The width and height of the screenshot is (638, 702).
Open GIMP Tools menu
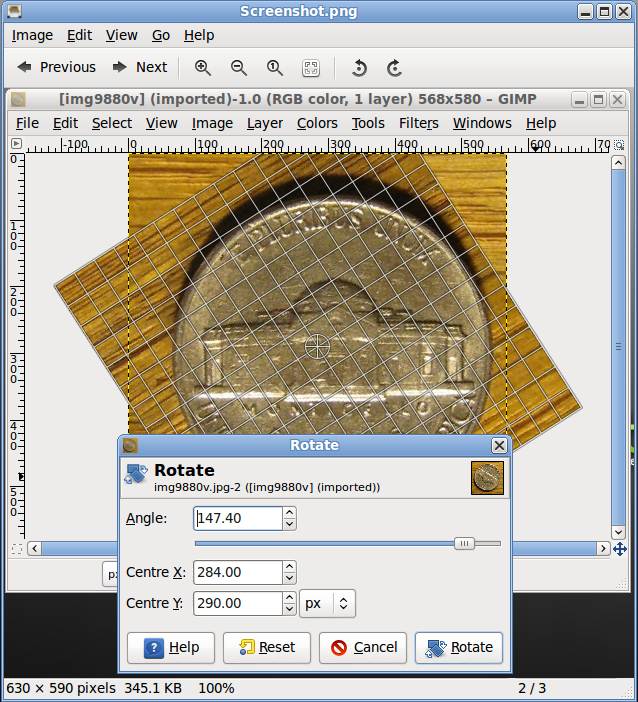pos(368,123)
